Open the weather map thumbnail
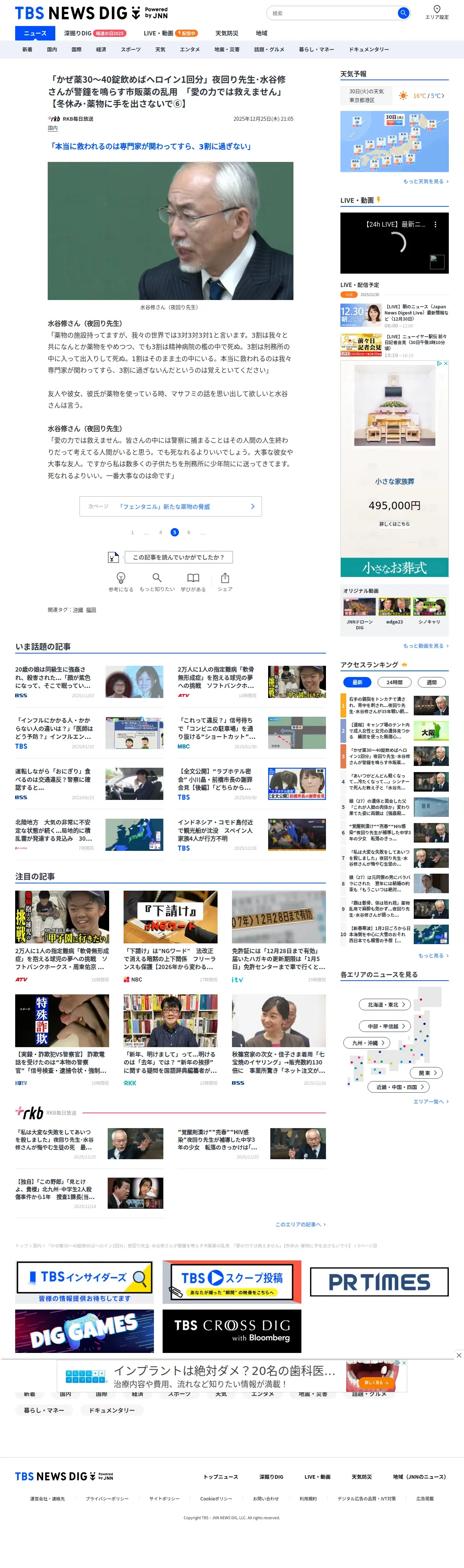464x1568 pixels. (x=395, y=141)
